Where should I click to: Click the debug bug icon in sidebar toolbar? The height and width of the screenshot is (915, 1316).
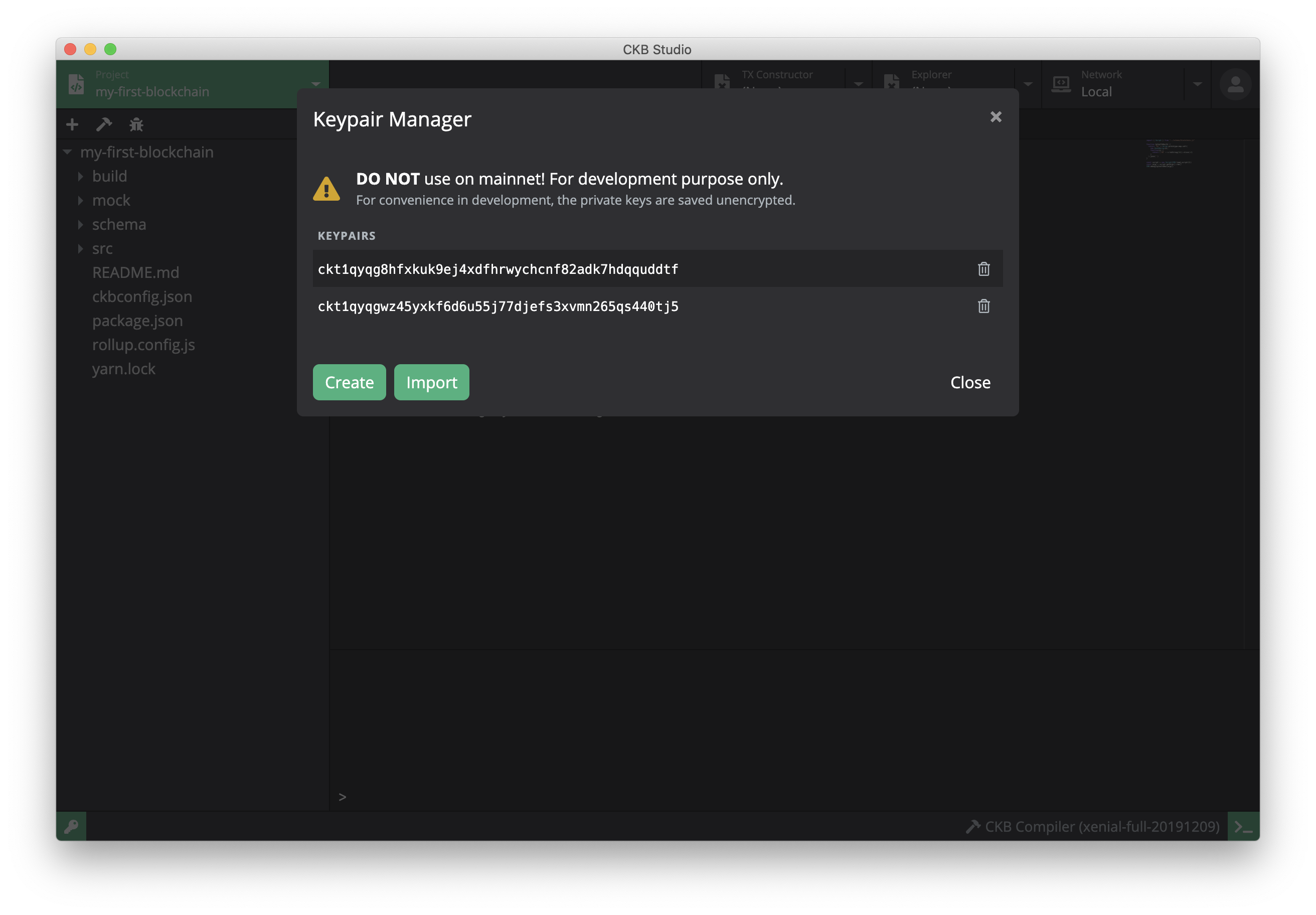pyautogui.click(x=136, y=124)
